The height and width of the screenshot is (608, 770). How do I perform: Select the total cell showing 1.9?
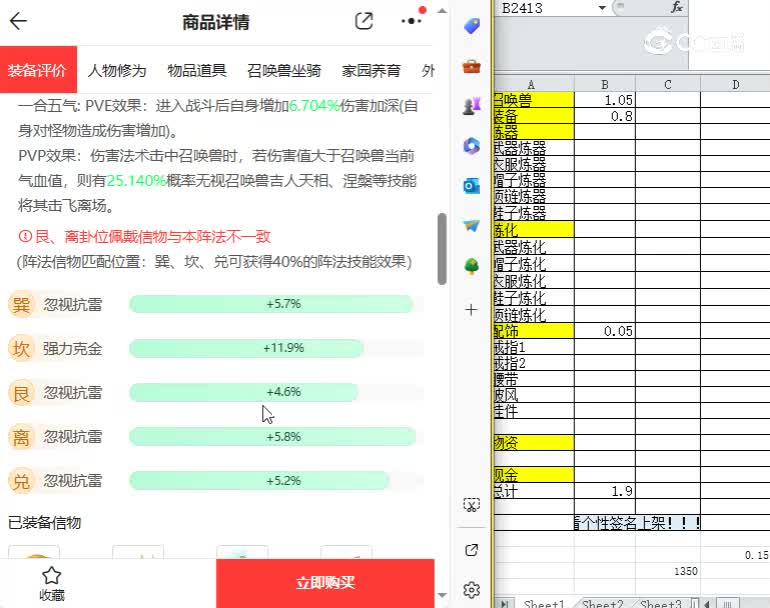(605, 491)
